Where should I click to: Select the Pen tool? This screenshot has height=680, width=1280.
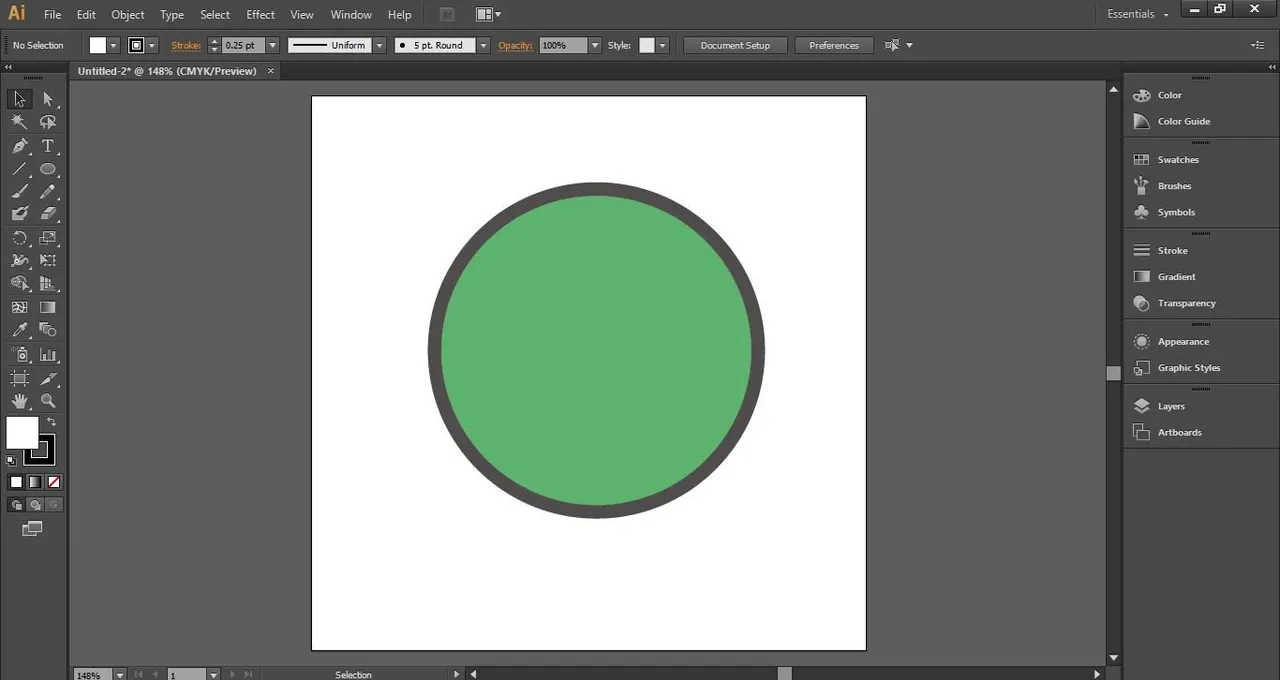coord(19,146)
